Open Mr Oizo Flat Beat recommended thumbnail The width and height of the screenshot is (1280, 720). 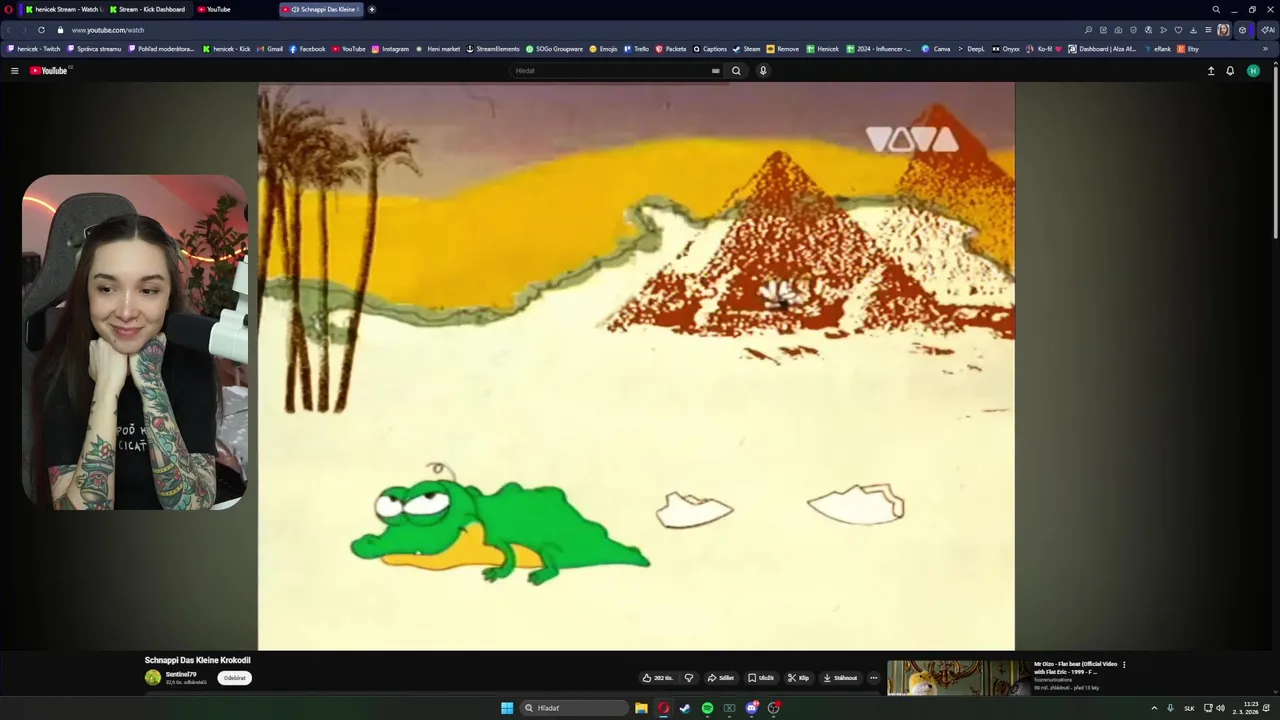tap(957, 678)
